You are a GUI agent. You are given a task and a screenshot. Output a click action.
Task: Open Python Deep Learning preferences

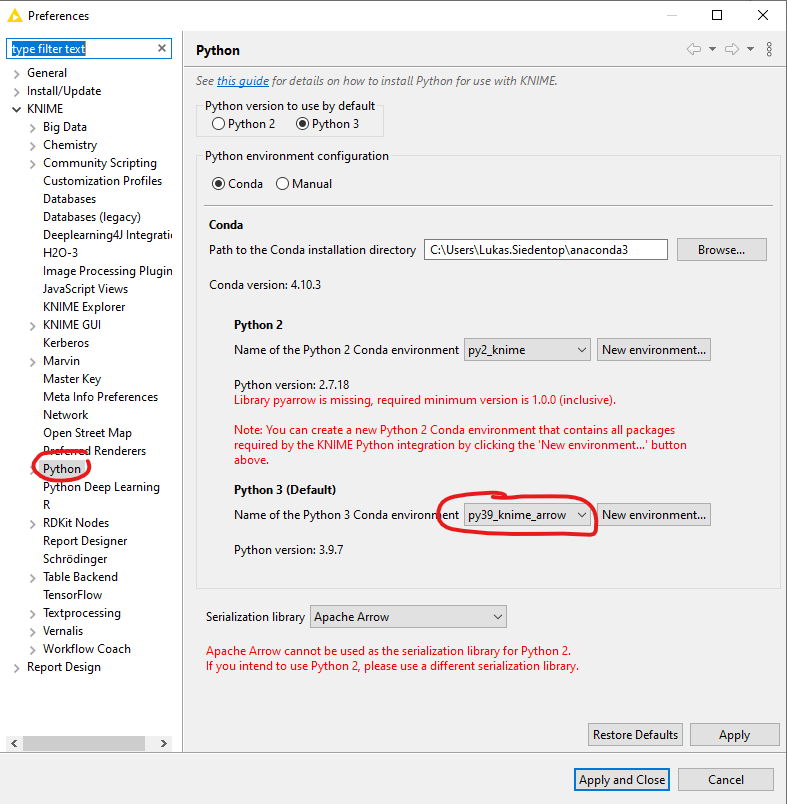(x=101, y=487)
